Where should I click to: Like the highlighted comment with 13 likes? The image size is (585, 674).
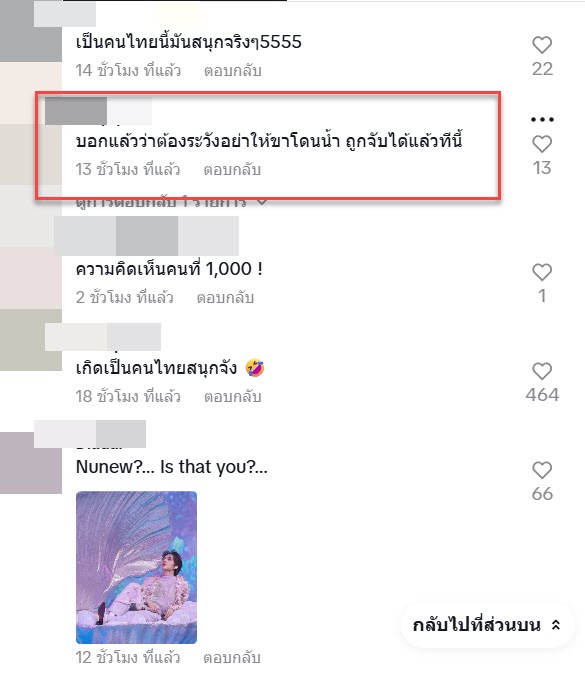(x=542, y=144)
